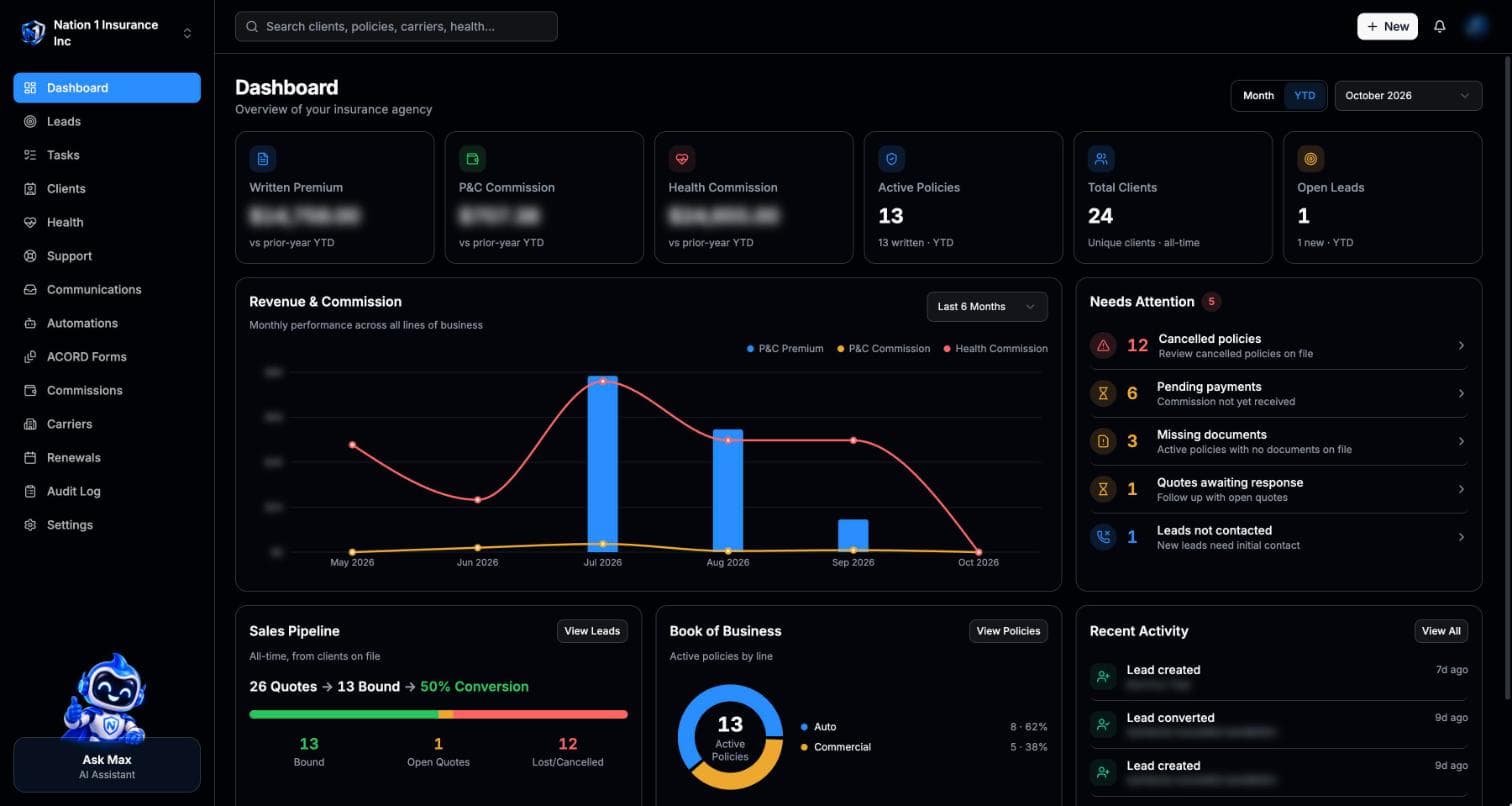Toggle P&C Premium legend series
Image resolution: width=1512 pixels, height=806 pixels.
pyautogui.click(x=785, y=349)
